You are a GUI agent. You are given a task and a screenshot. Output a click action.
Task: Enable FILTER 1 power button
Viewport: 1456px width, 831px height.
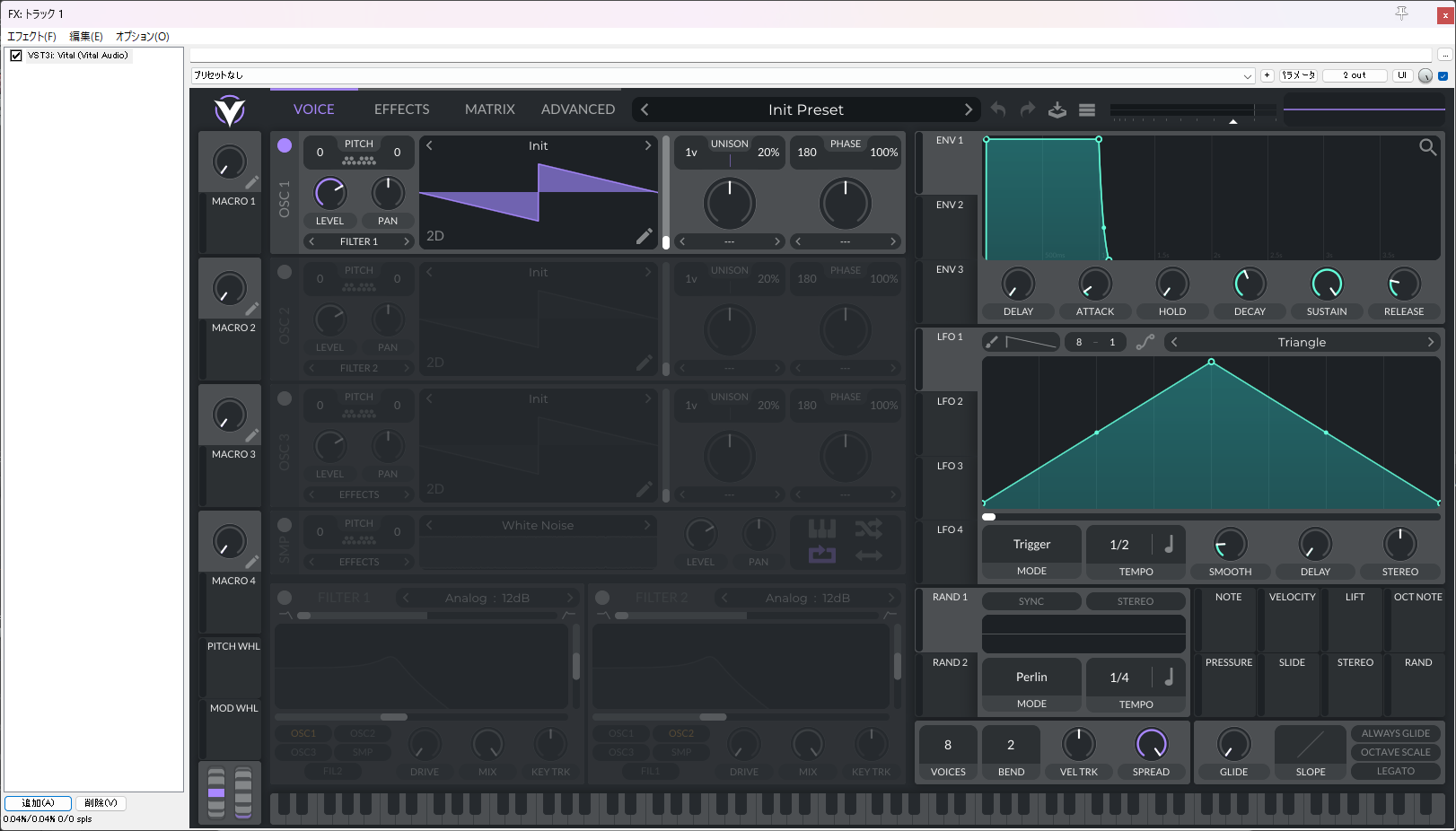tap(285, 598)
